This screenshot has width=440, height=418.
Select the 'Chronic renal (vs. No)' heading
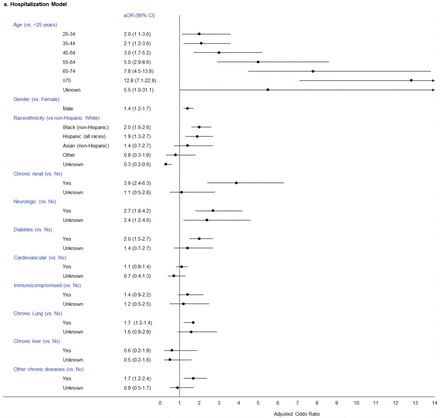tap(38, 174)
